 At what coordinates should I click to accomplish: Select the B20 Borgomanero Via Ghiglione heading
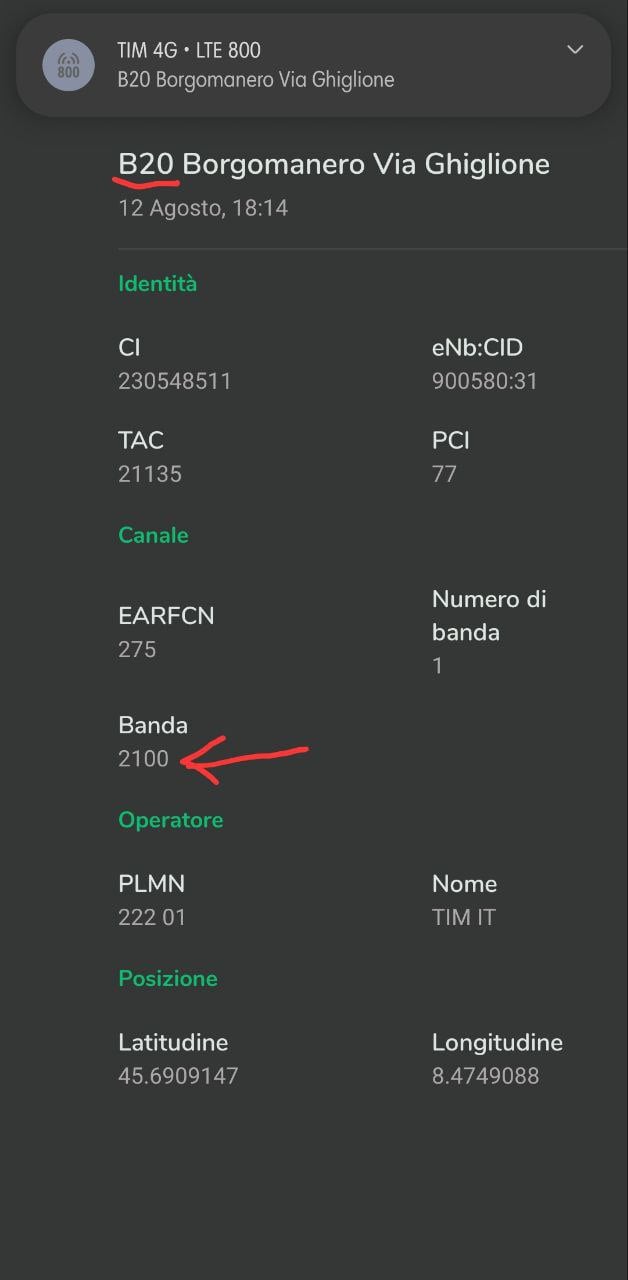[334, 164]
